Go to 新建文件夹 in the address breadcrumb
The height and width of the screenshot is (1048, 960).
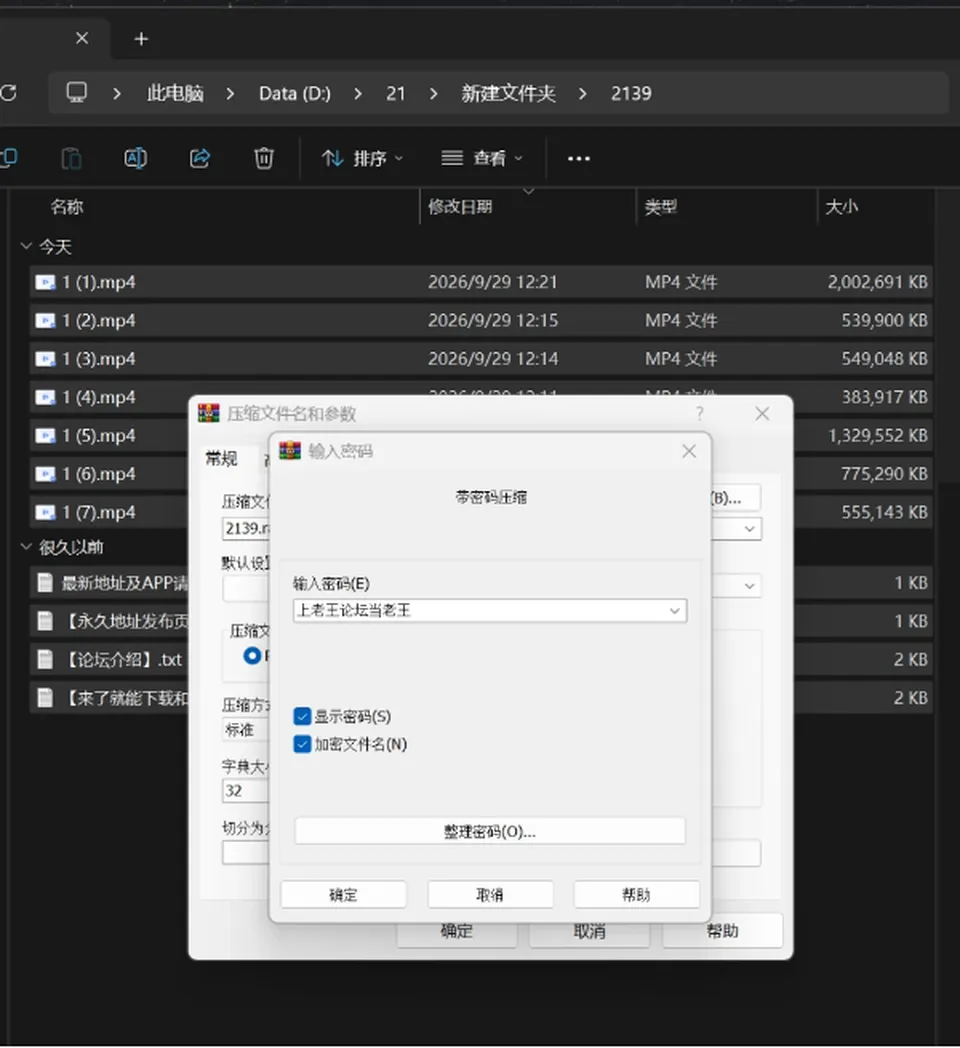coord(508,93)
